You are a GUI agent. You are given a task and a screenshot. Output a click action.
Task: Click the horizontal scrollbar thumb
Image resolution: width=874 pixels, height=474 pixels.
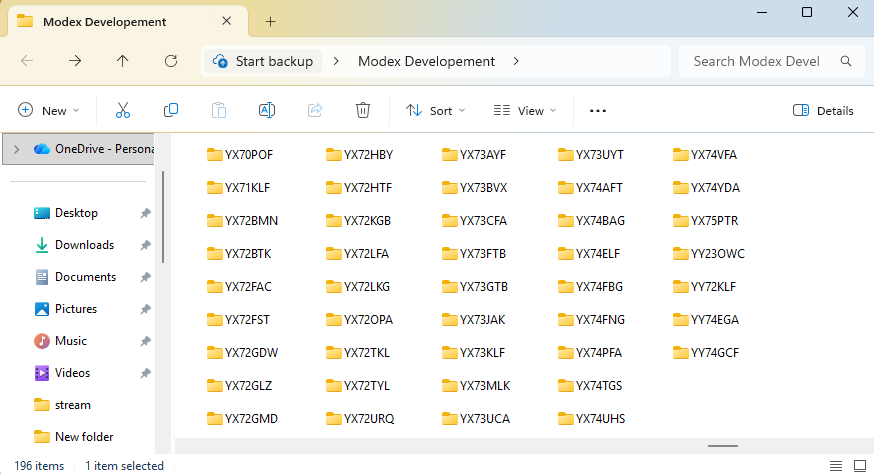pyautogui.click(x=723, y=446)
